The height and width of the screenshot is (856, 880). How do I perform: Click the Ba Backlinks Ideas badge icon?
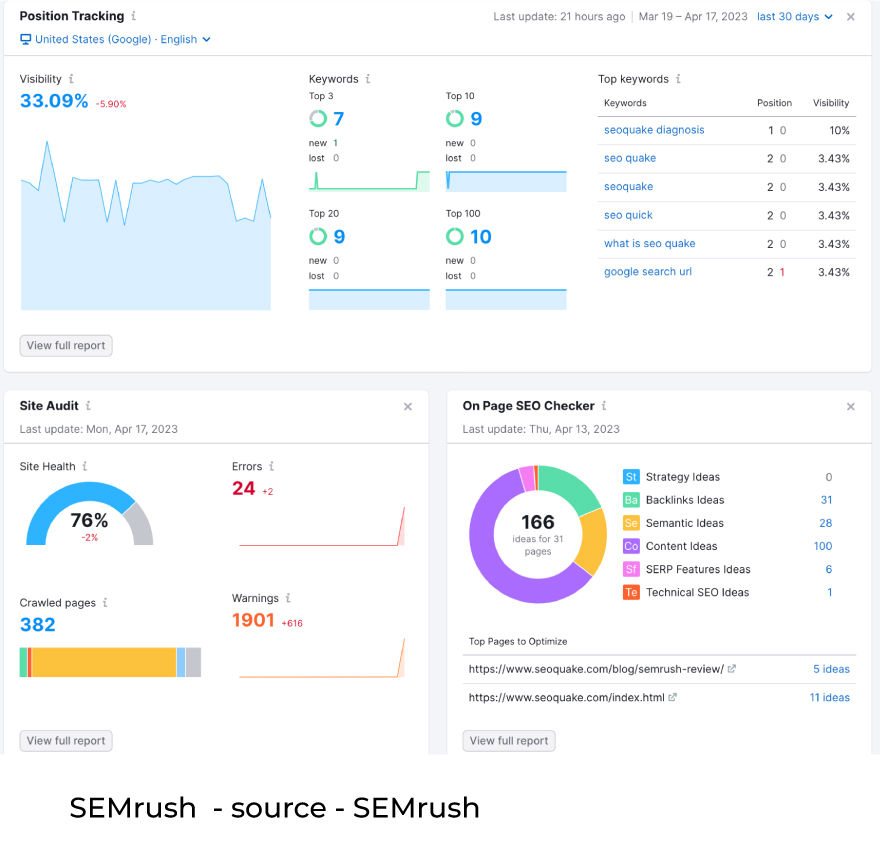pyautogui.click(x=631, y=500)
